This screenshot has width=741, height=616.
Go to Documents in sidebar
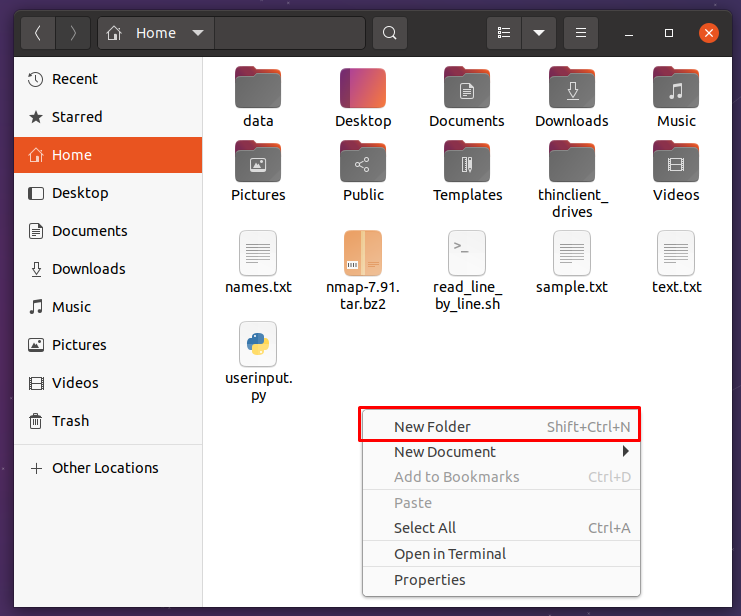point(108,231)
